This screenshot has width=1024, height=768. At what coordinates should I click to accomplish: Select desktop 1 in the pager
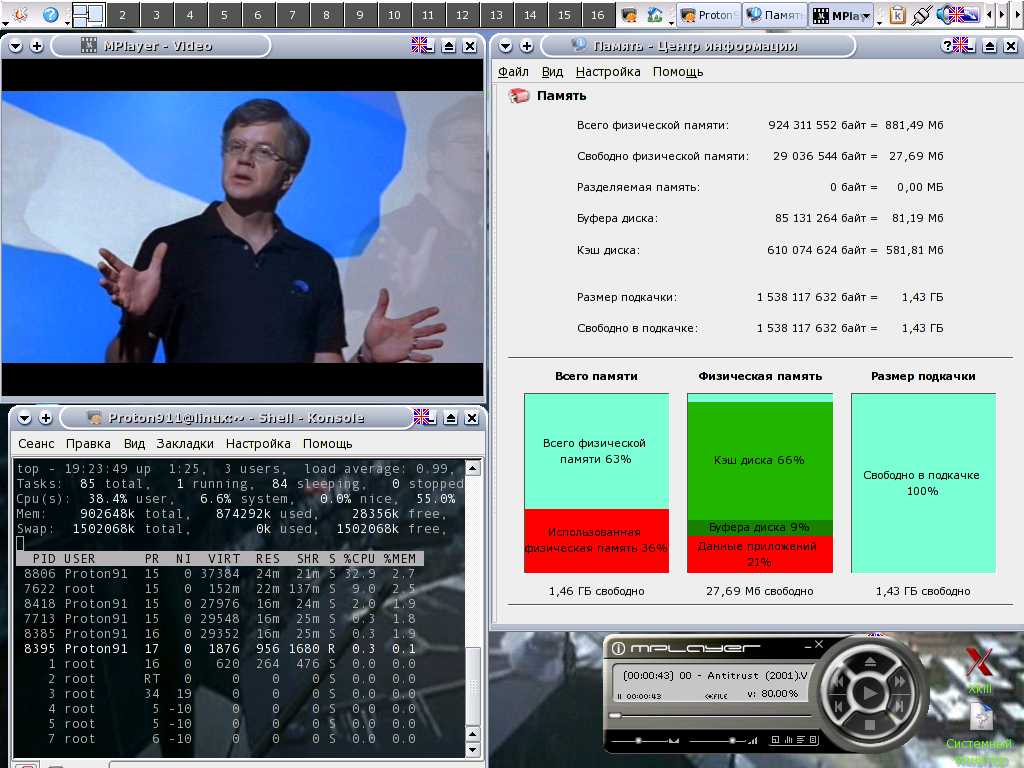(88, 14)
